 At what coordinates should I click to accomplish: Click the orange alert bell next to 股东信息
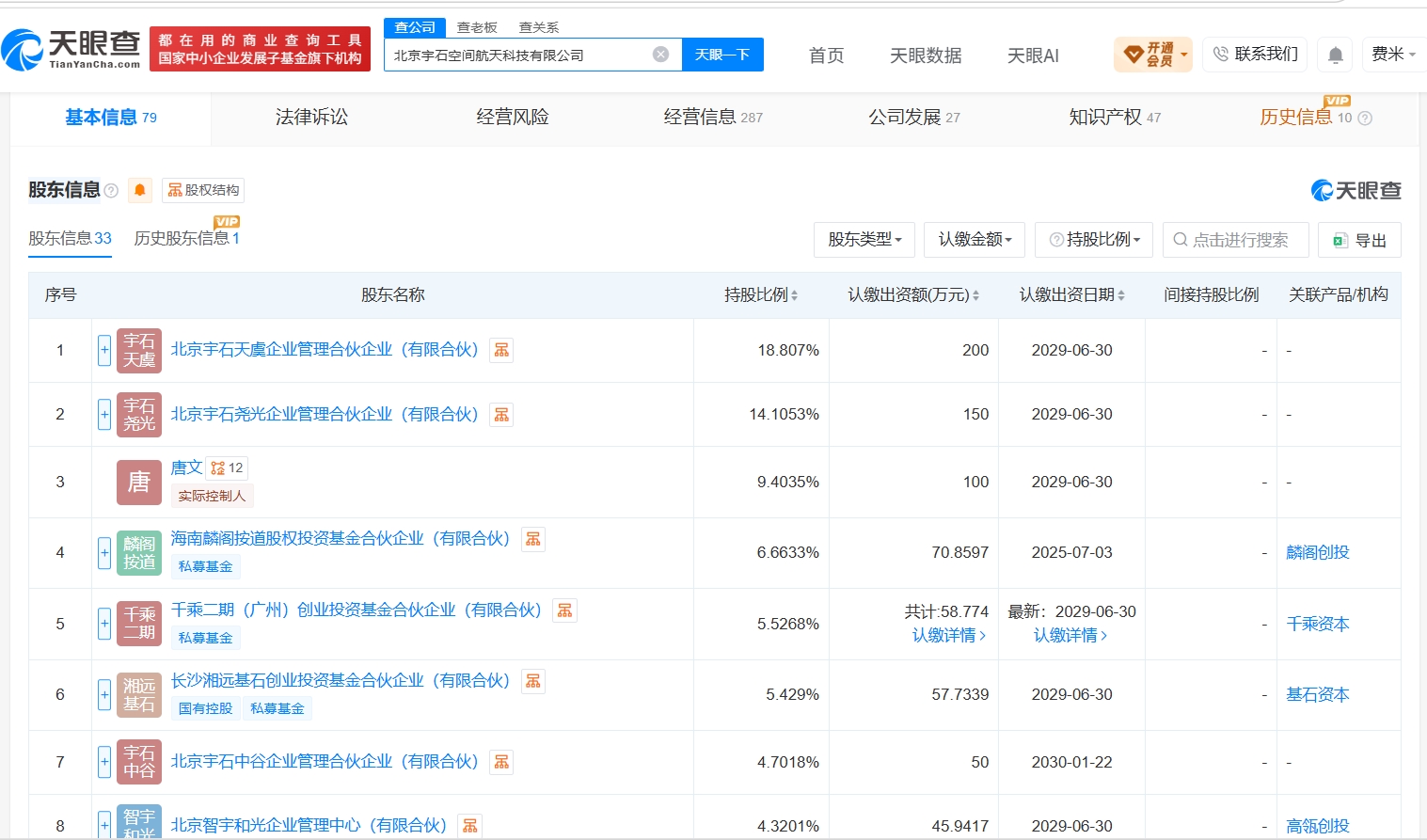140,190
